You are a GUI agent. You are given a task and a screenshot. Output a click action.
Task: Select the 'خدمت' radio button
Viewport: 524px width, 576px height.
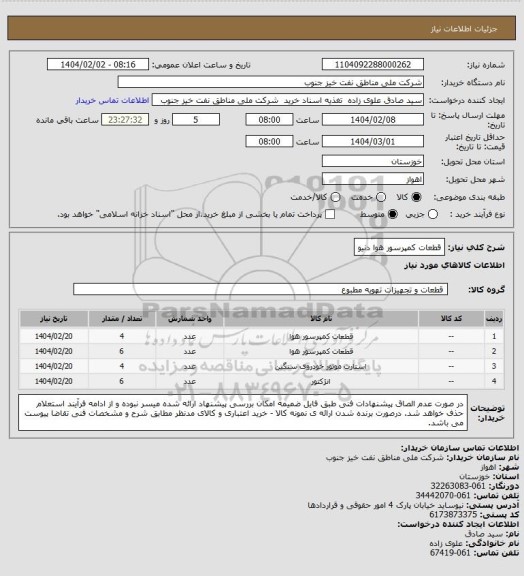pyautogui.click(x=381, y=197)
